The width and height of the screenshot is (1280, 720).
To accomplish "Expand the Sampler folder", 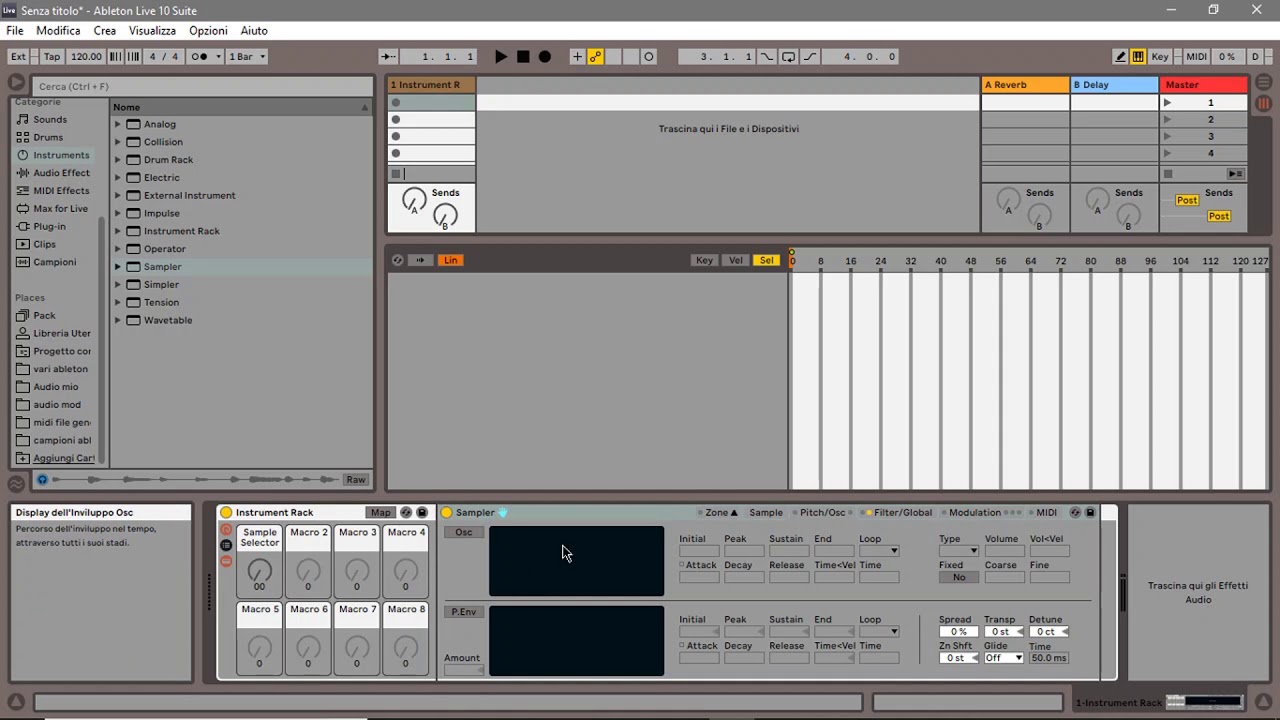I will point(117,267).
